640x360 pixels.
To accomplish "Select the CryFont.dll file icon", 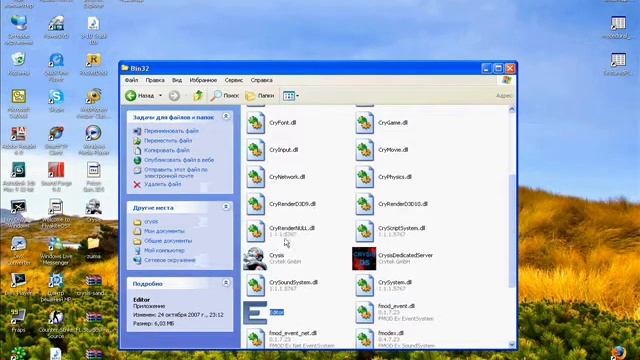I will click(256, 123).
